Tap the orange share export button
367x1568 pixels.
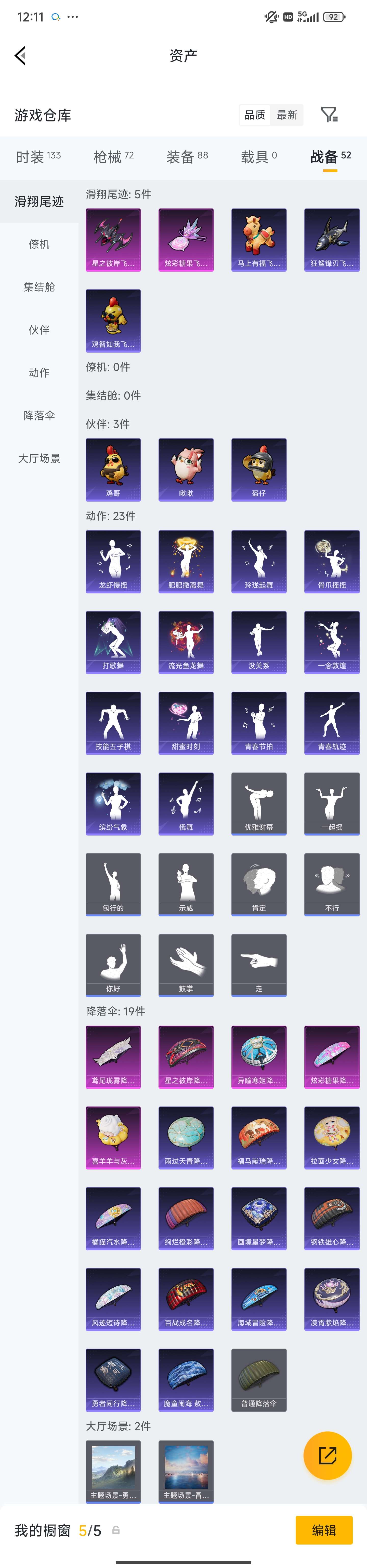[x=327, y=1455]
